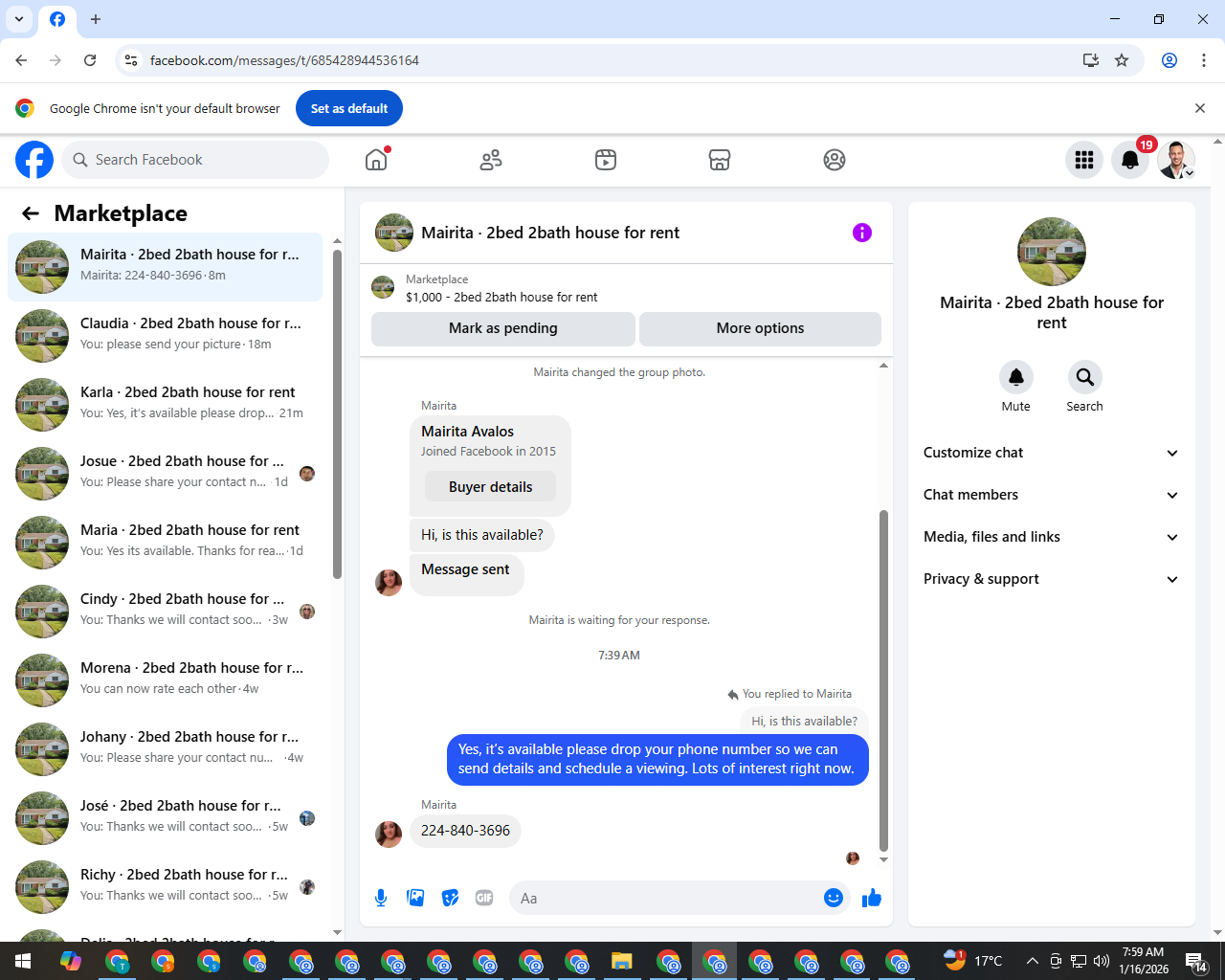Open Karla's conversation in the list
This screenshot has width=1225, height=980.
(x=165, y=404)
